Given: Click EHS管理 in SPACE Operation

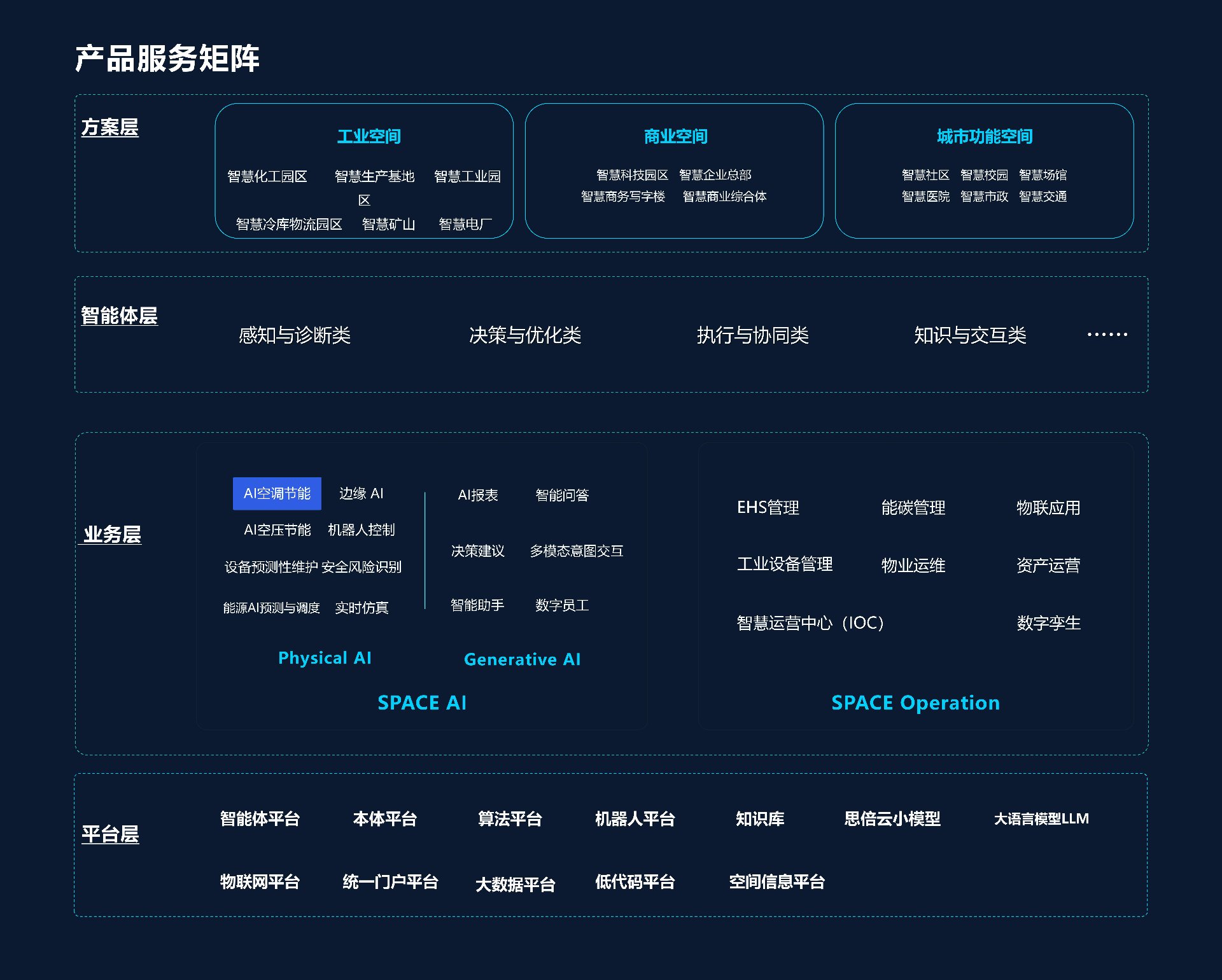Looking at the screenshot, I should [768, 508].
